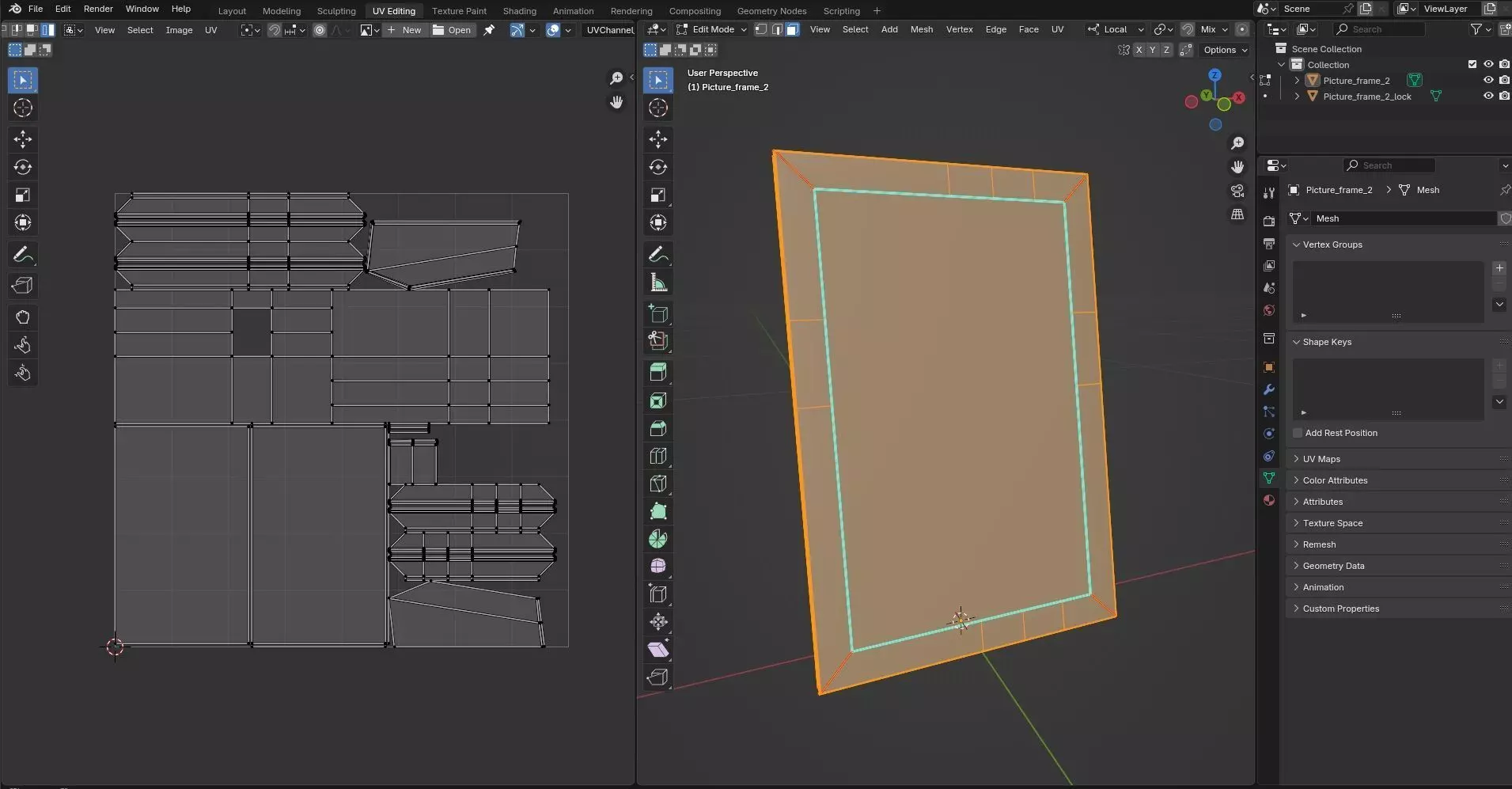Select the Bevel tool

(658, 428)
